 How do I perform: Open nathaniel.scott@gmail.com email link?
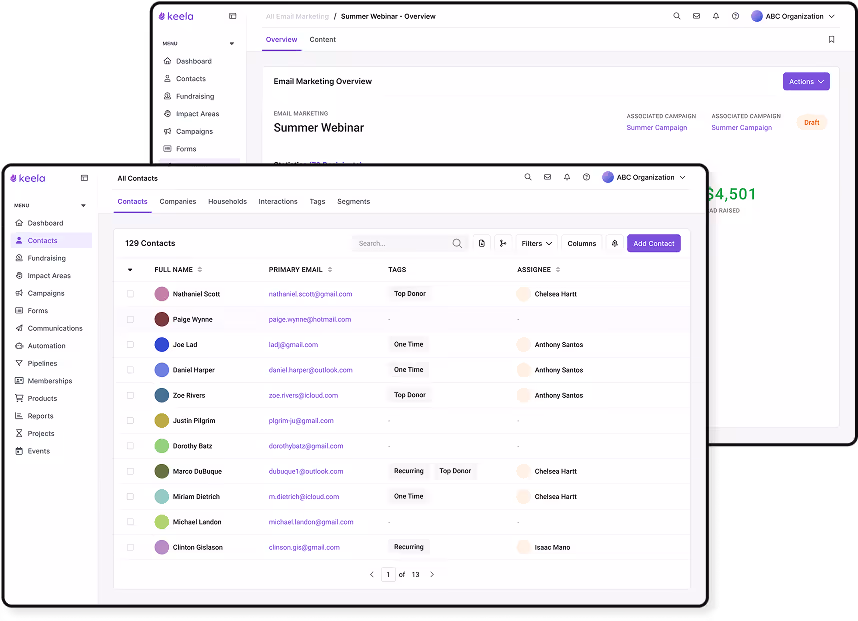(310, 294)
